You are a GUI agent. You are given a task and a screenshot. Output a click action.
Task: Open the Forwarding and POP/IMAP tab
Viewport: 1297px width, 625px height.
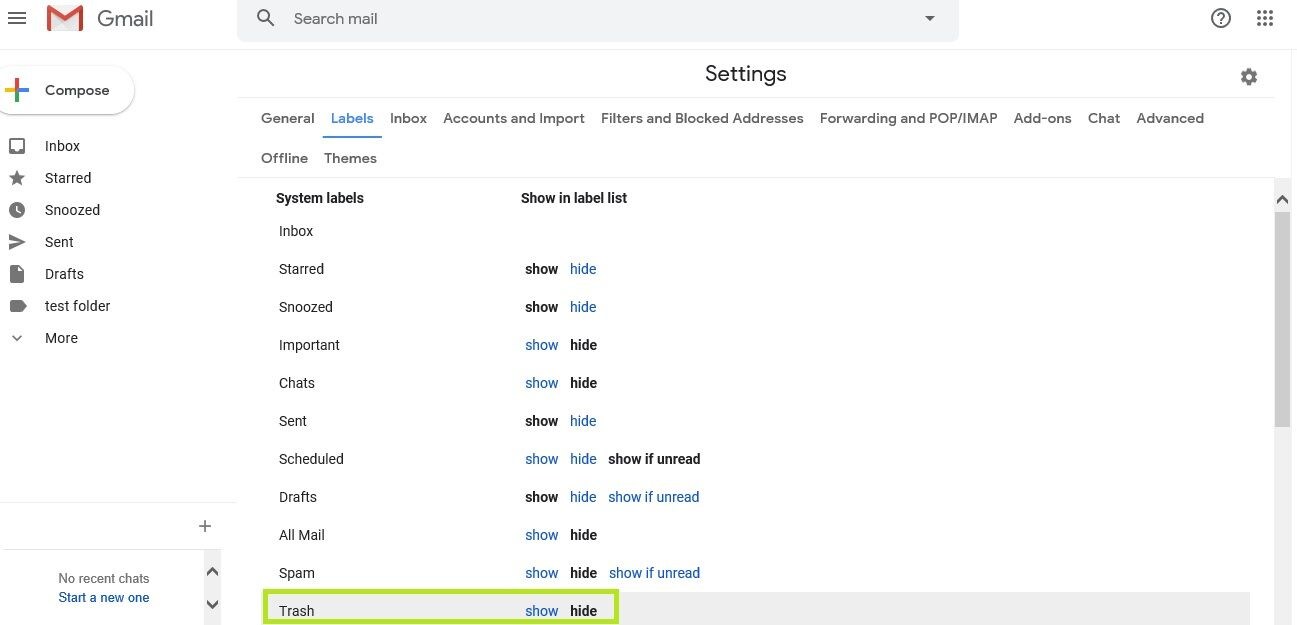click(x=908, y=118)
